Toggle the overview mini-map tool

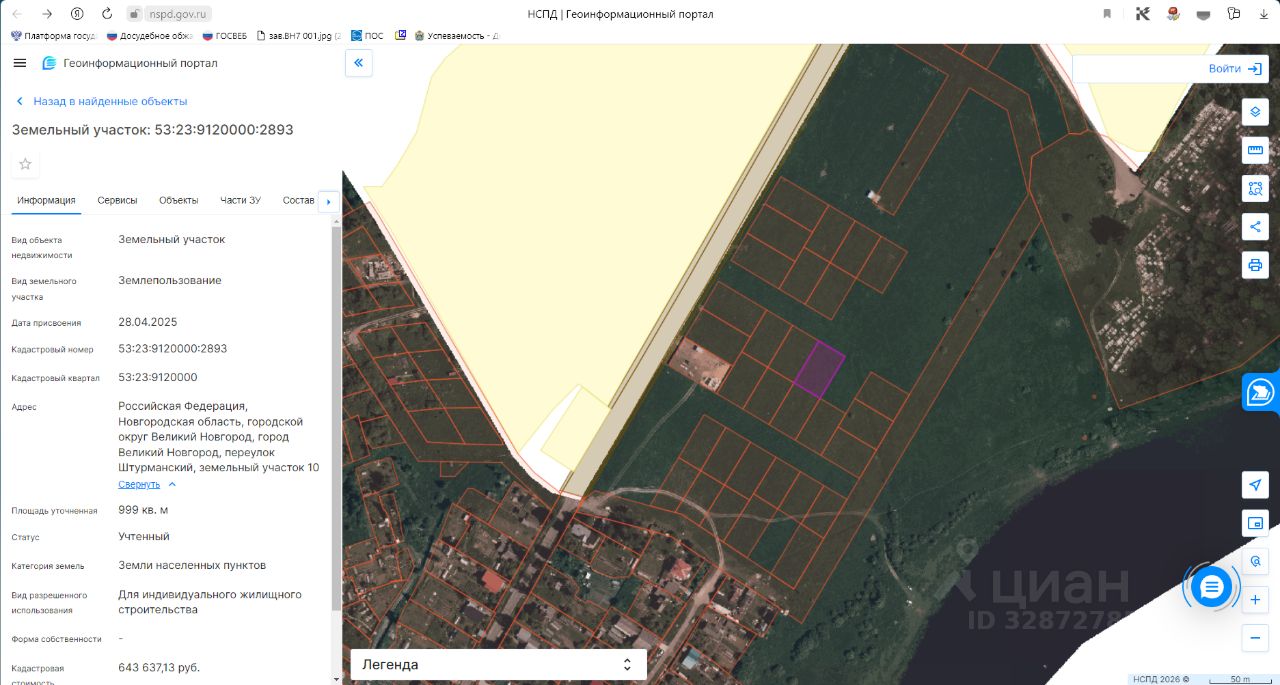1255,523
